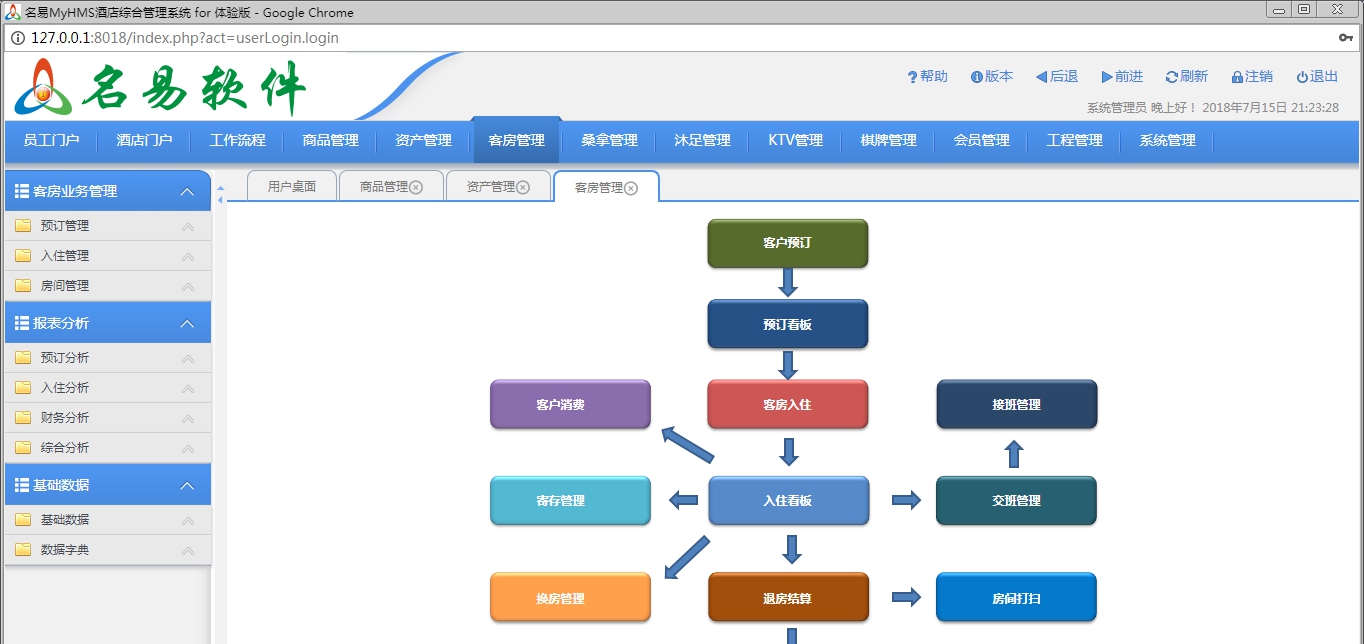Click the 帮助 (Help) icon
The image size is (1364, 644).
click(x=911, y=75)
